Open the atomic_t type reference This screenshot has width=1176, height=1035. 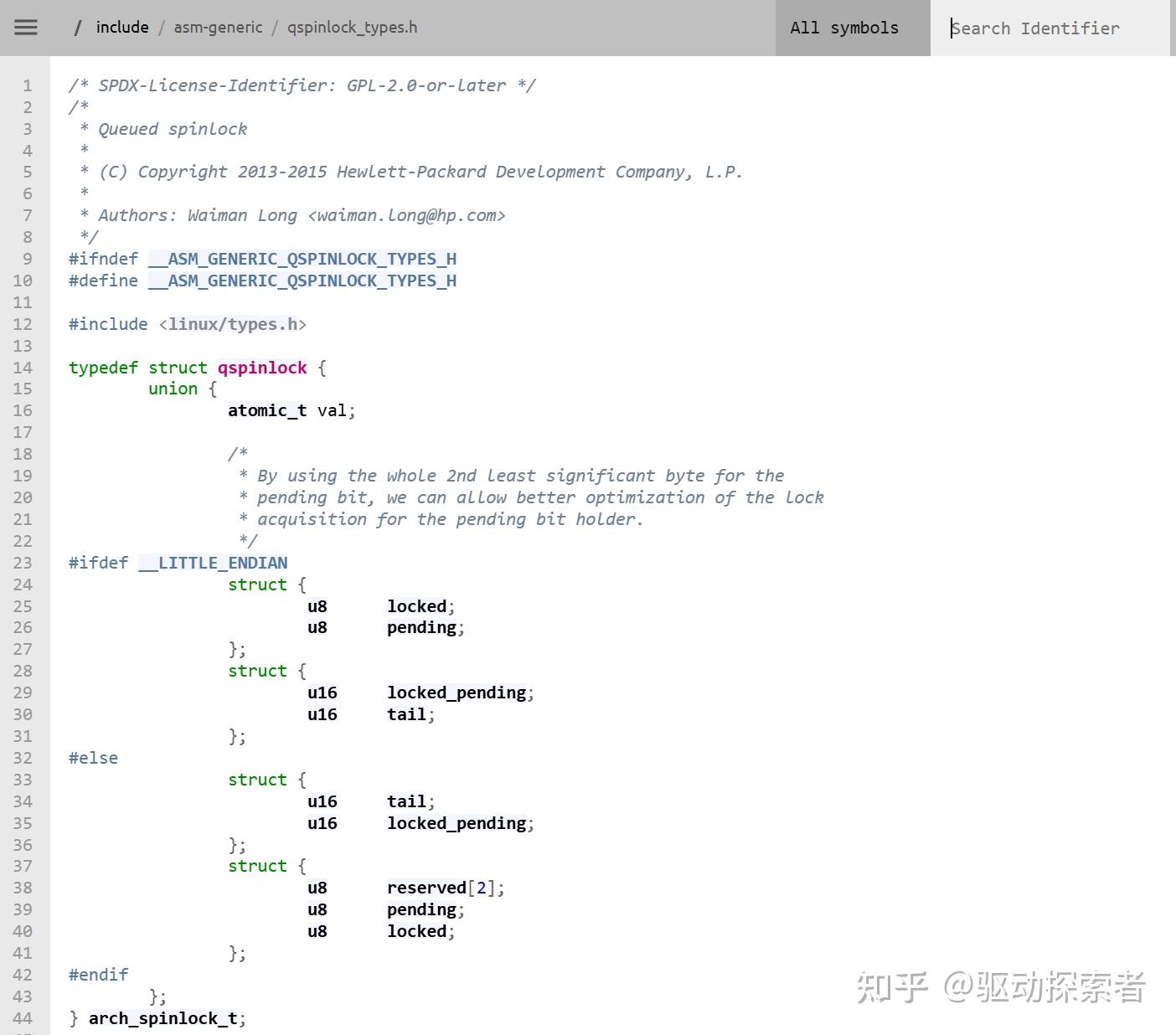point(267,410)
